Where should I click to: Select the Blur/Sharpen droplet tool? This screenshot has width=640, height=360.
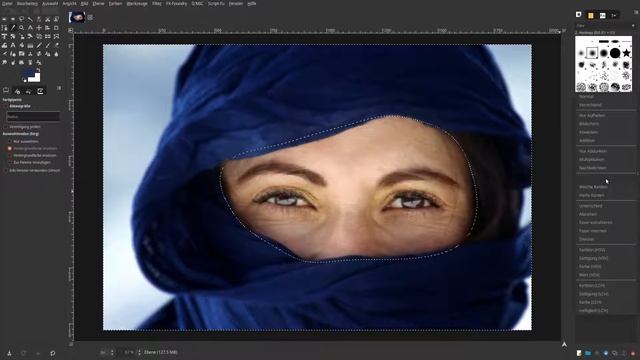[56, 54]
